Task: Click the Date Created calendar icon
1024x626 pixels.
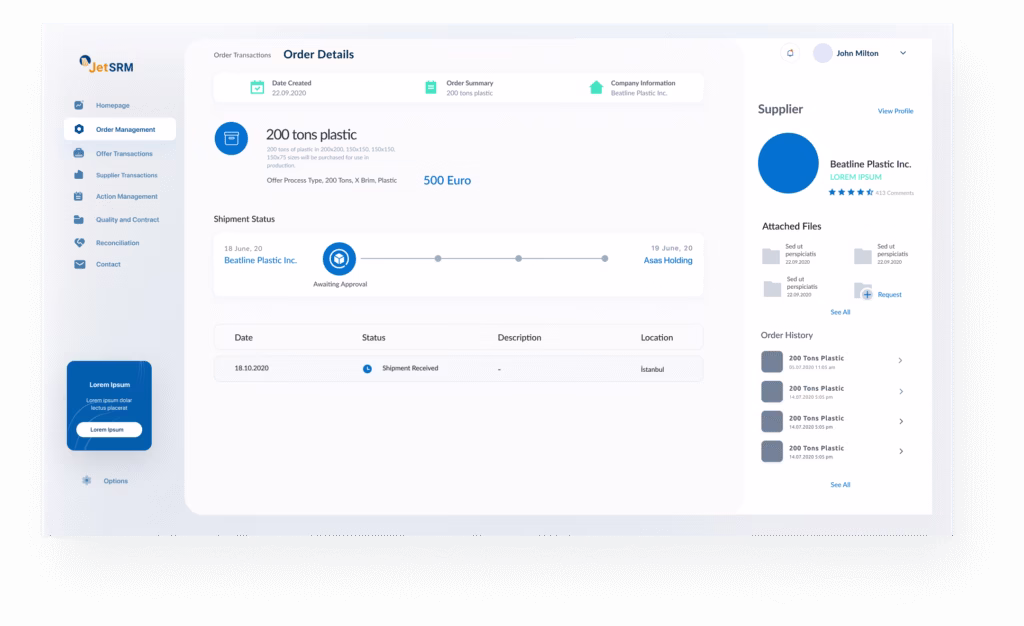Action: tap(257, 87)
